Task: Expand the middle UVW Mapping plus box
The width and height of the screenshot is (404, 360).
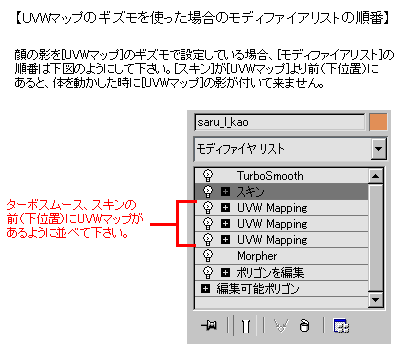Action: 226,223
